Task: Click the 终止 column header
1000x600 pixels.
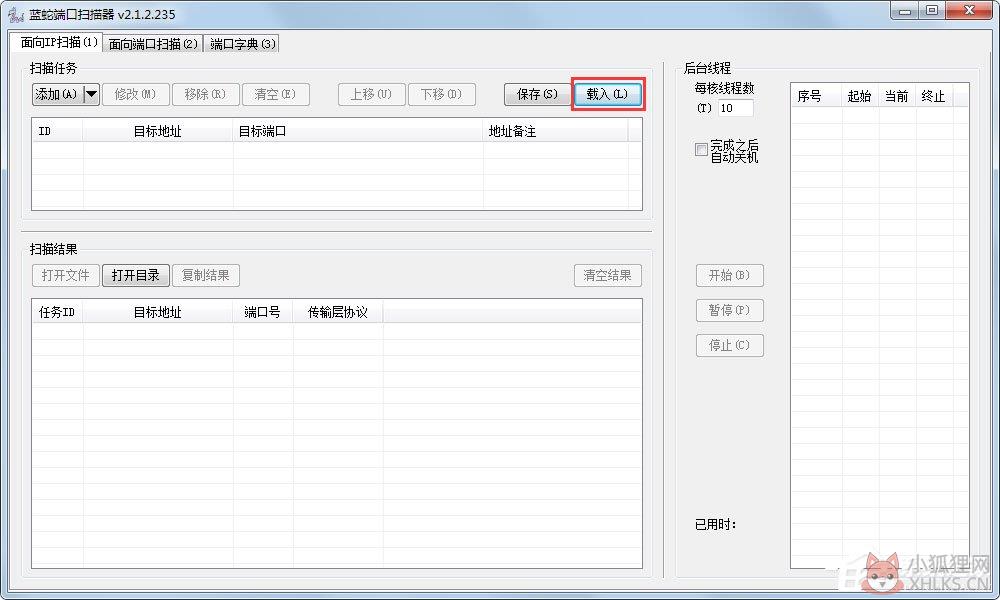Action: tap(934, 96)
